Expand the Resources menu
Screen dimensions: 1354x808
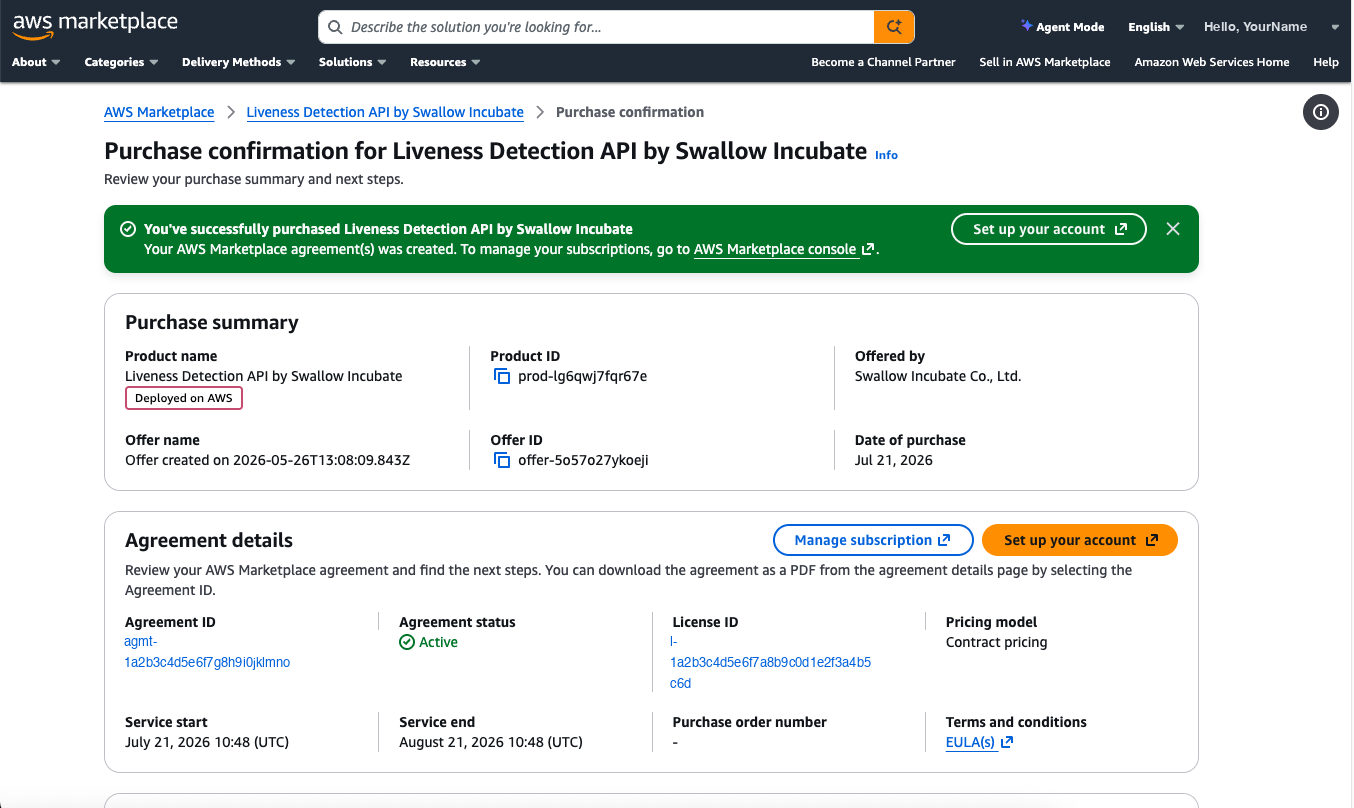pyautogui.click(x=445, y=62)
